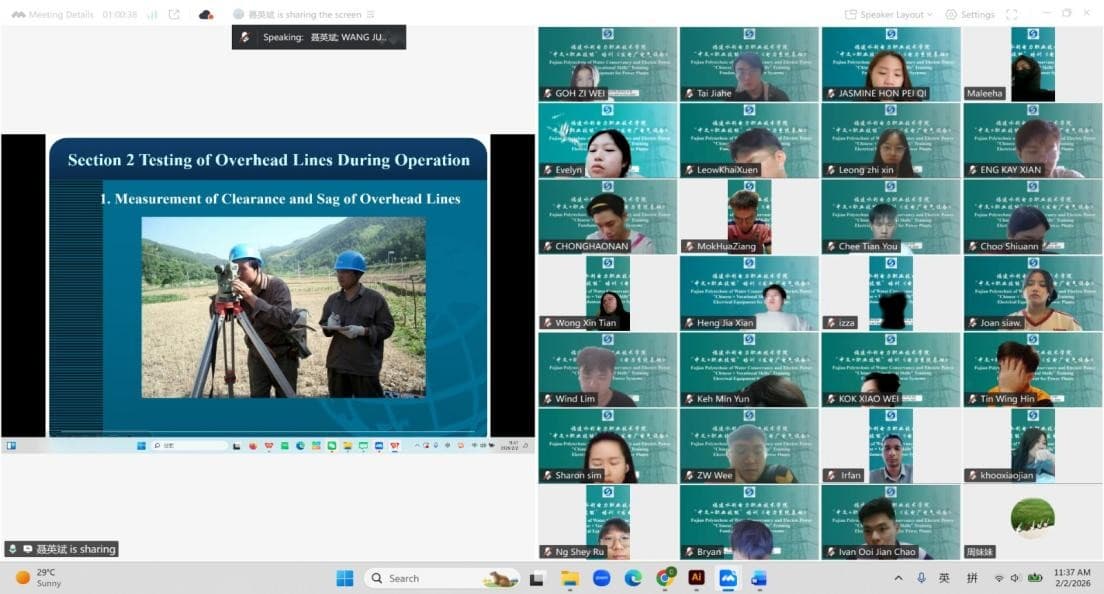Select LeowKhaiXuen video tile
The width and height of the screenshot is (1104, 594).
coord(749,141)
